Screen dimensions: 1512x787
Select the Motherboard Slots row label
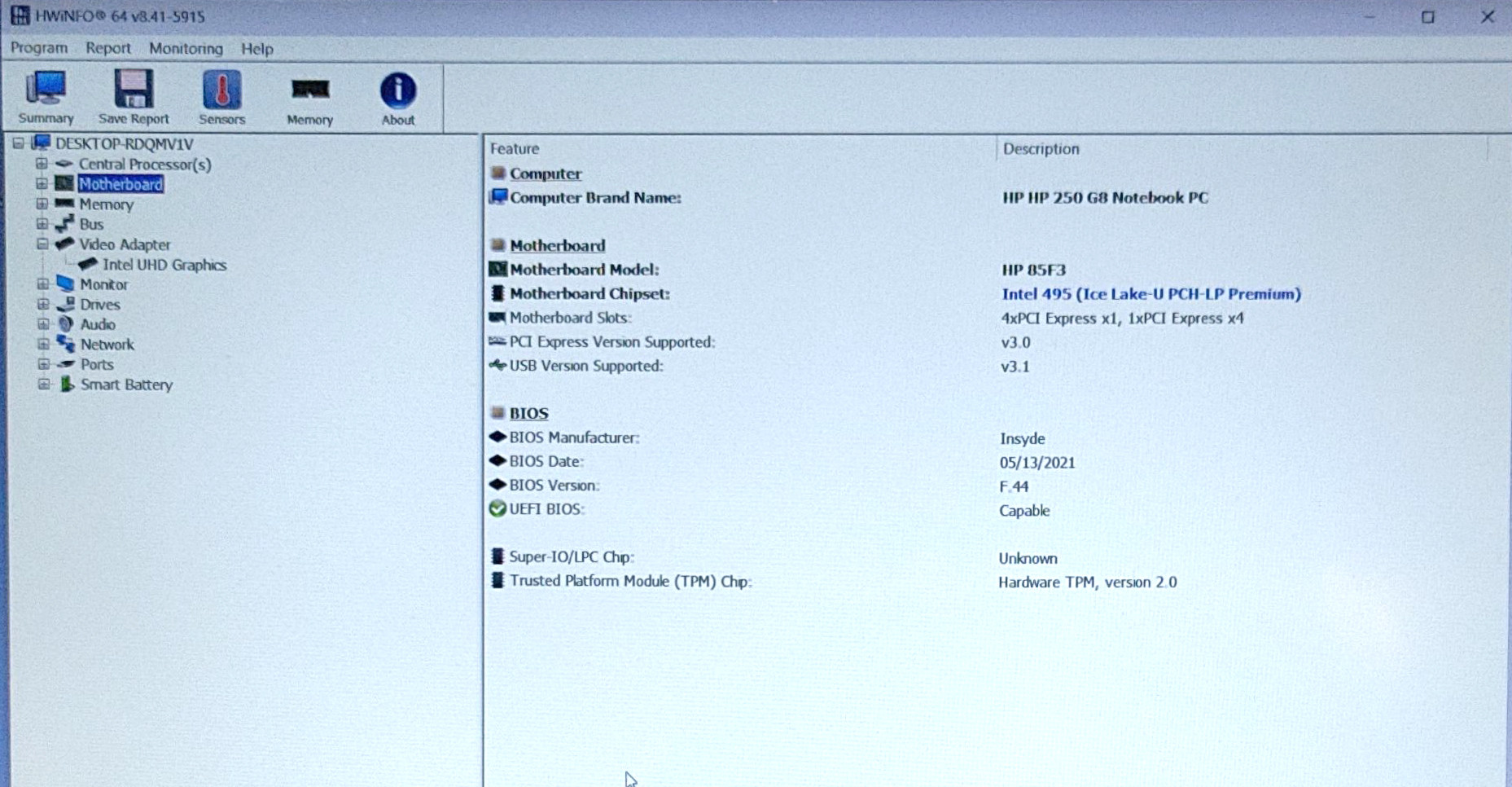coord(570,318)
